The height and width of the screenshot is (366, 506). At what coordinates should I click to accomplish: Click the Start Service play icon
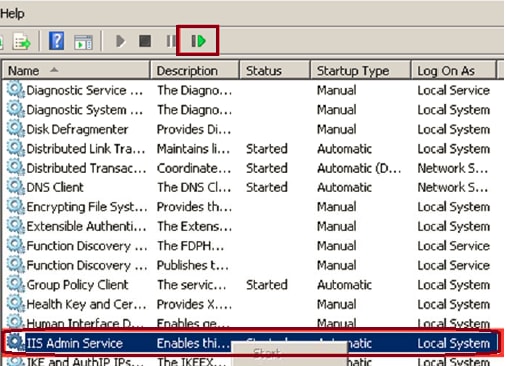[x=121, y=41]
